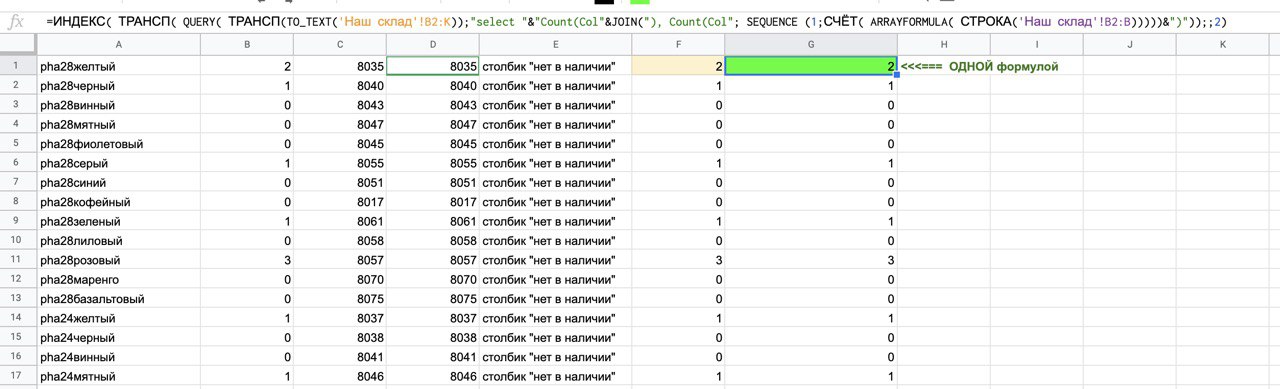Click cell 'pha28желтый'

click(x=119, y=66)
